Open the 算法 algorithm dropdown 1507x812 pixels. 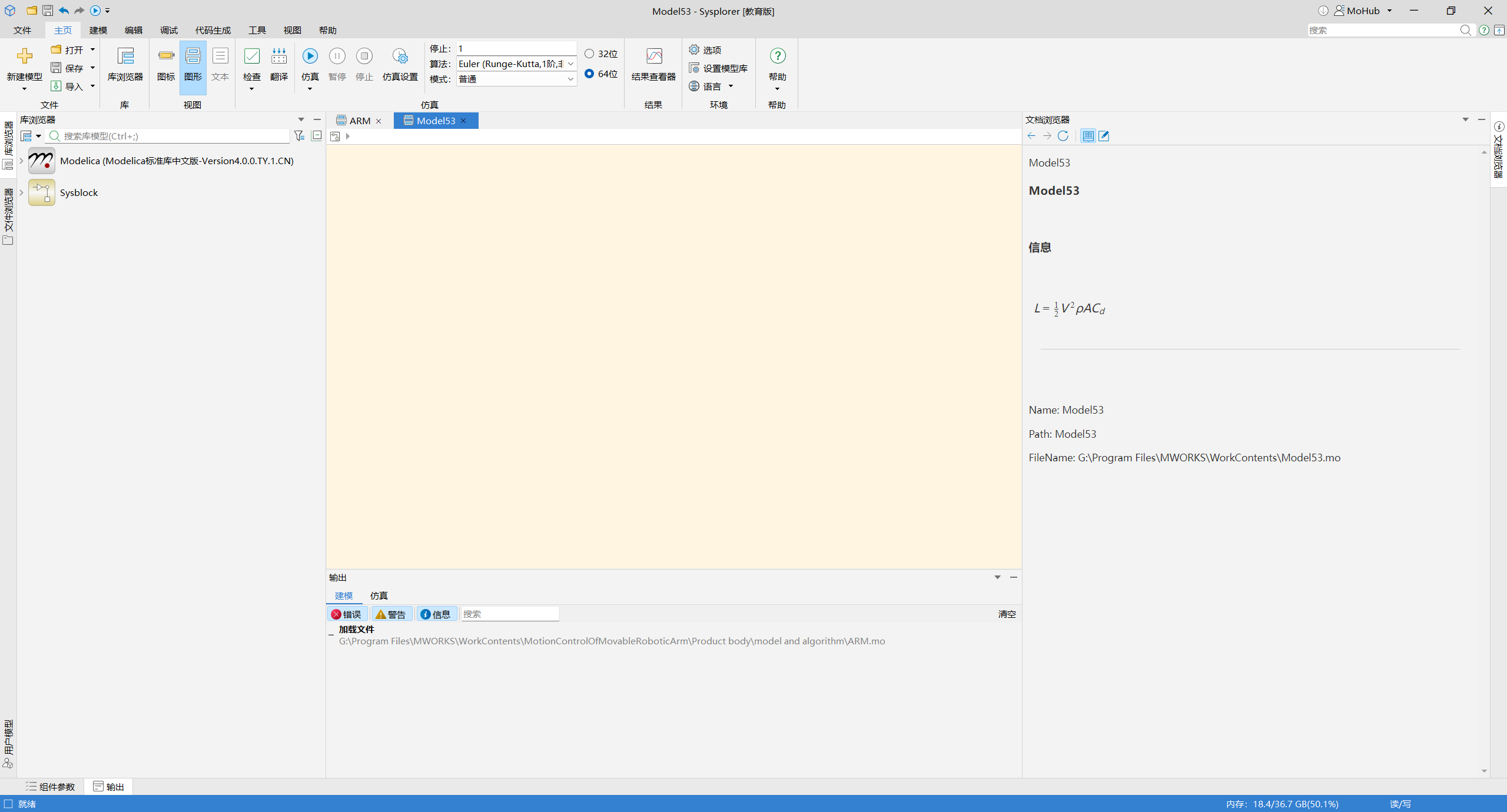click(570, 64)
